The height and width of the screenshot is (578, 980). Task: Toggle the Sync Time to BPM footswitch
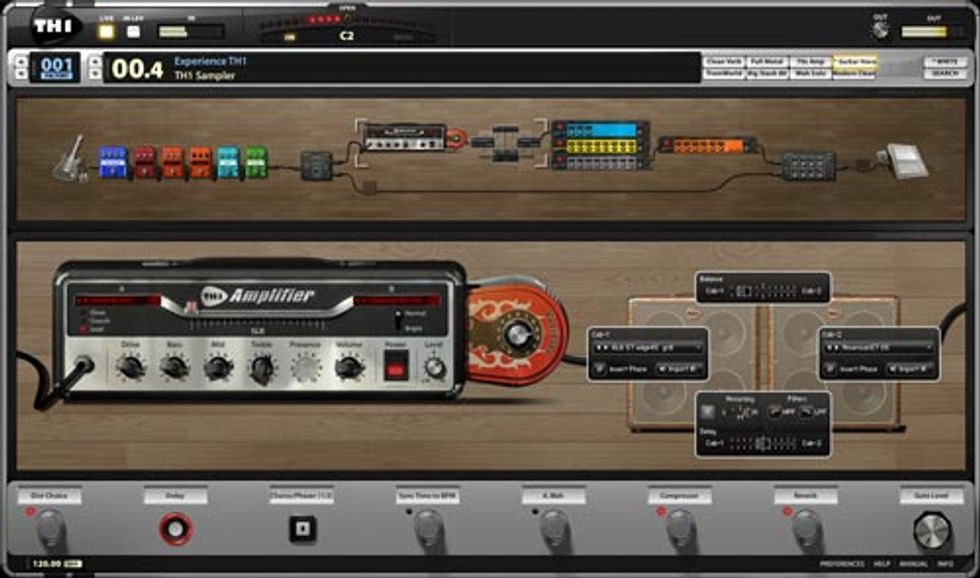[x=428, y=529]
